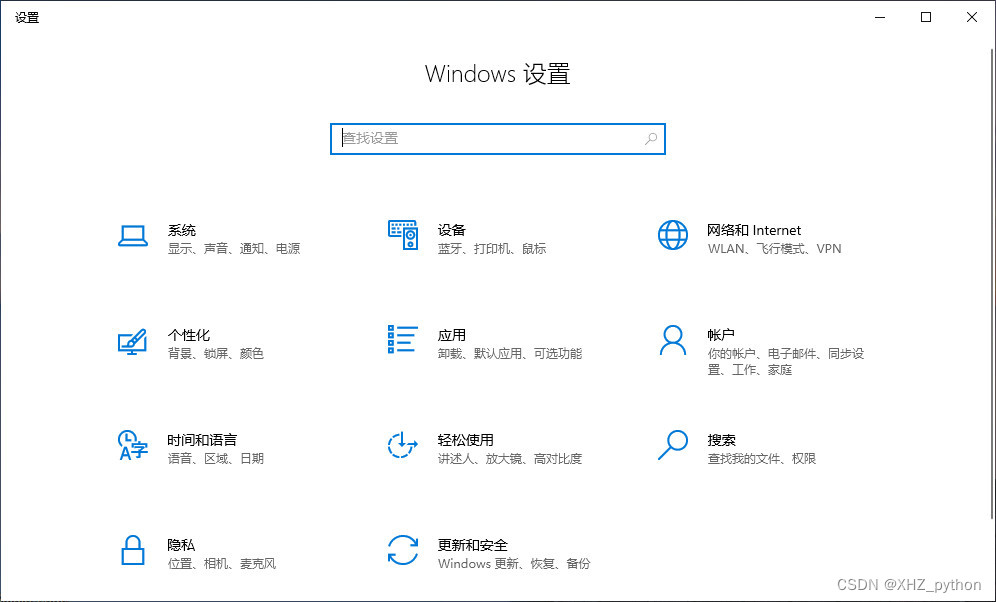The height and width of the screenshot is (602, 996).
Task: Open the 系统 laptop icon
Action: (x=133, y=236)
